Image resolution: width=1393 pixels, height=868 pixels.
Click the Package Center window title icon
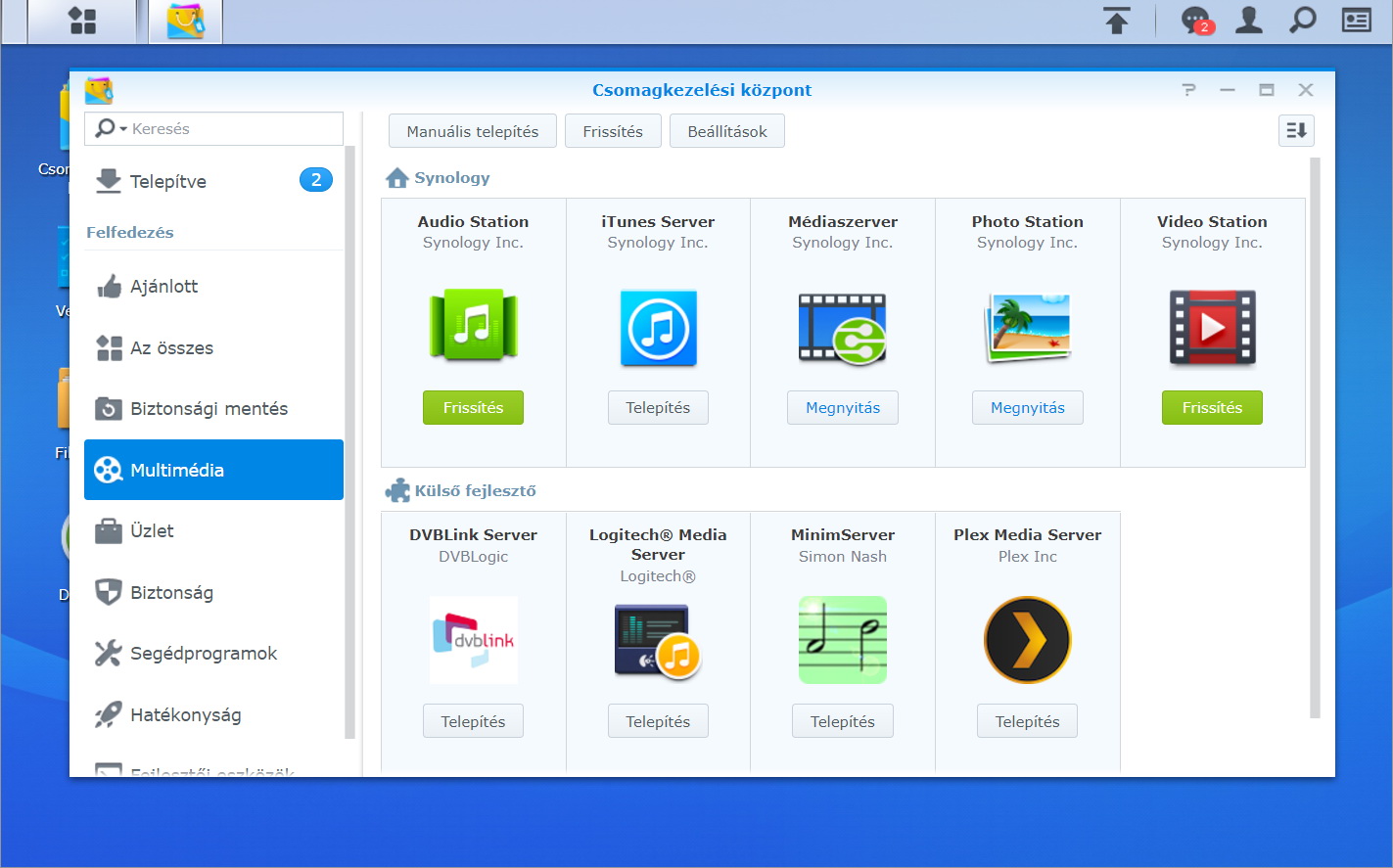coord(99,90)
